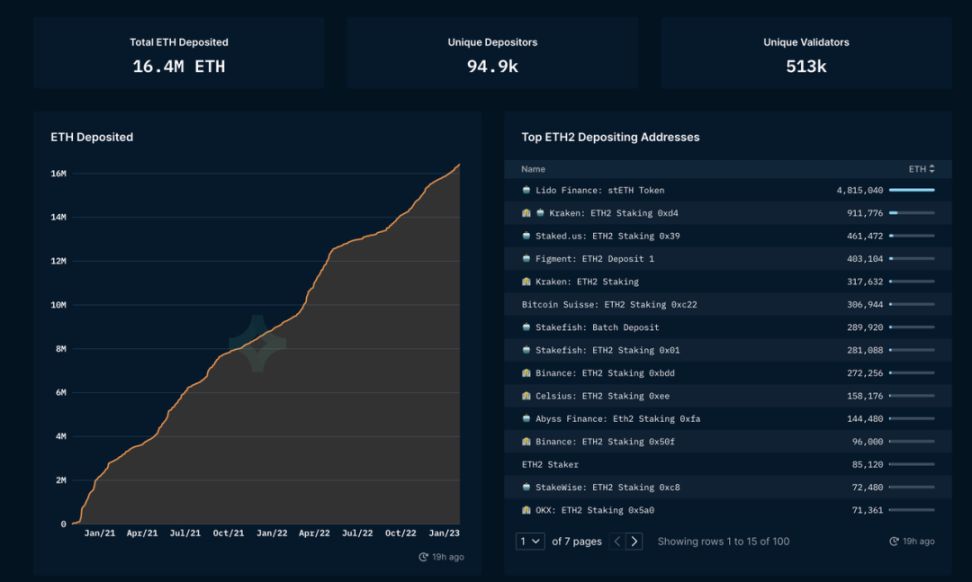This screenshot has width=972, height=582.
Task: Sort the table by the ETH column
Action: click(x=921, y=169)
